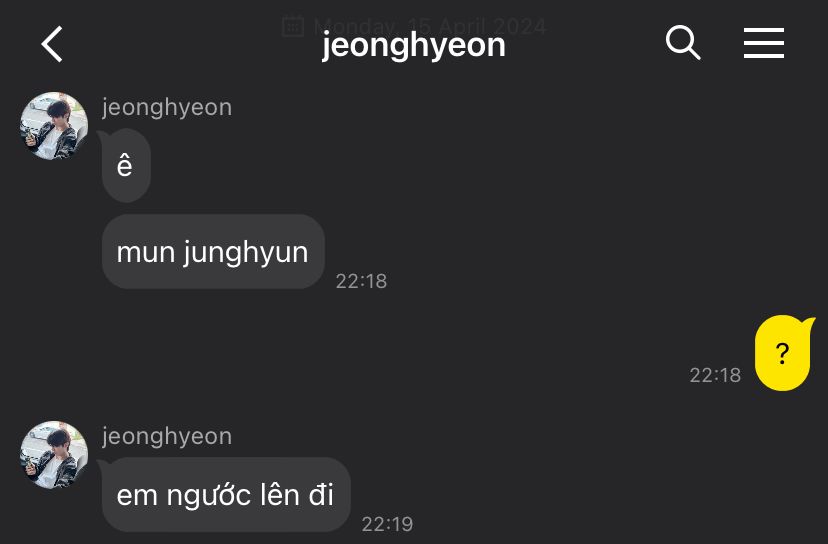Tap the sender name above last message
The image size is (828, 544).
click(x=167, y=437)
